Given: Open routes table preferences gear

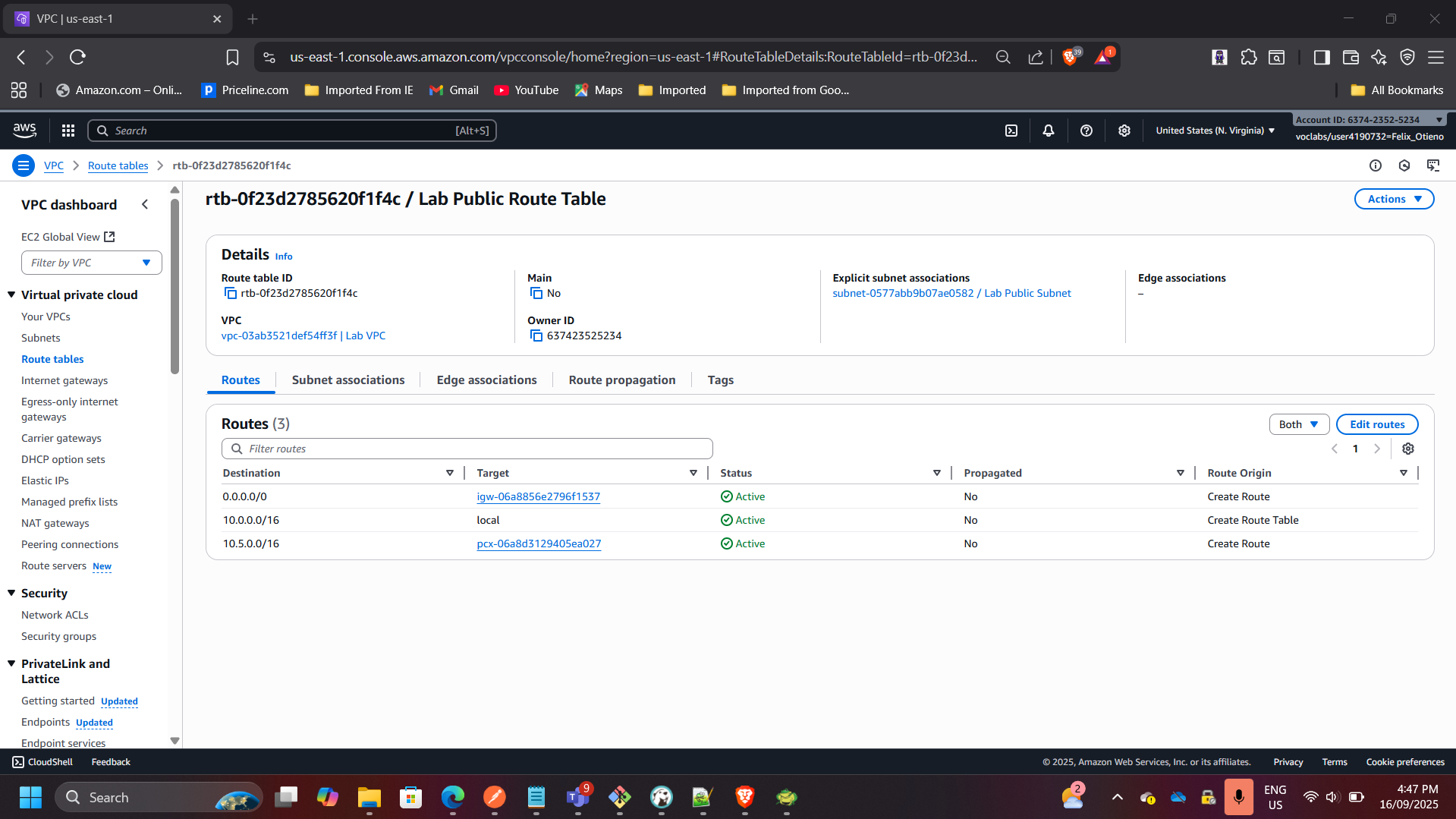Looking at the screenshot, I should coord(1408,449).
